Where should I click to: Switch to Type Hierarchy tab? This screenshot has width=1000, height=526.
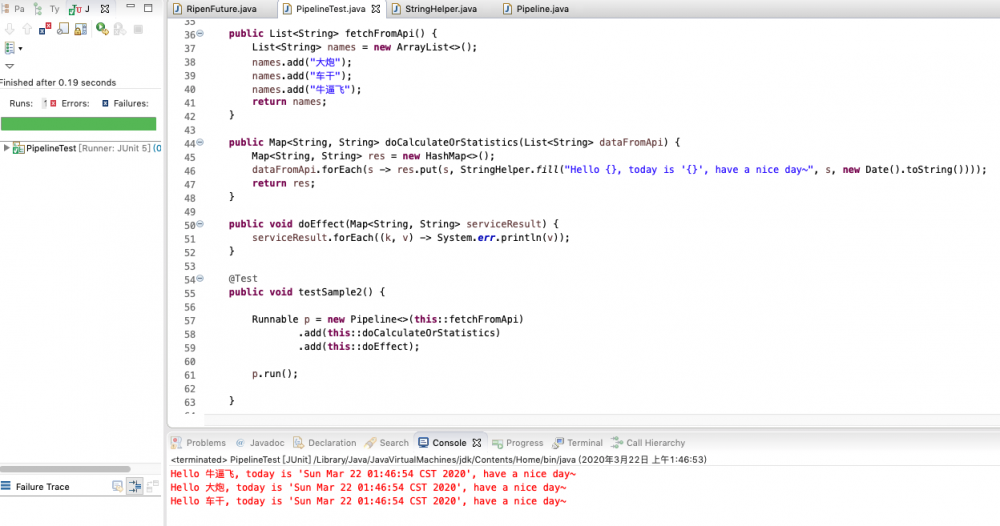pyautogui.click(x=47, y=9)
